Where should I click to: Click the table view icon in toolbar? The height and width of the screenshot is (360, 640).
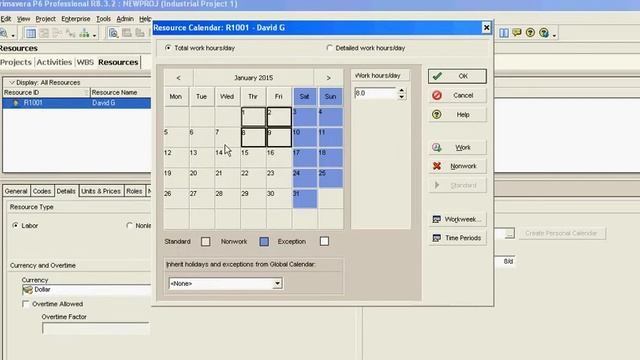[x=31, y=33]
